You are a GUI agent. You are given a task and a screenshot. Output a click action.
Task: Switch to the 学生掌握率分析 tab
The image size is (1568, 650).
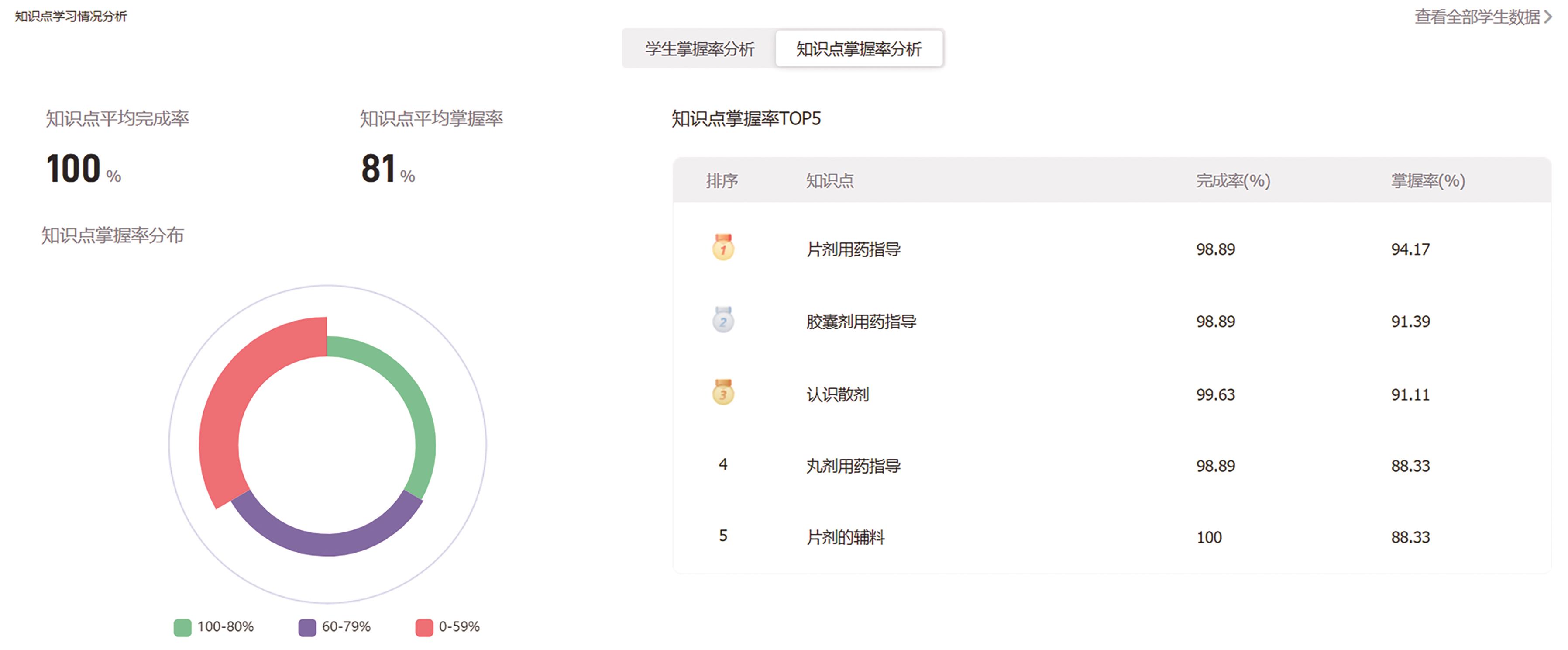(x=699, y=49)
